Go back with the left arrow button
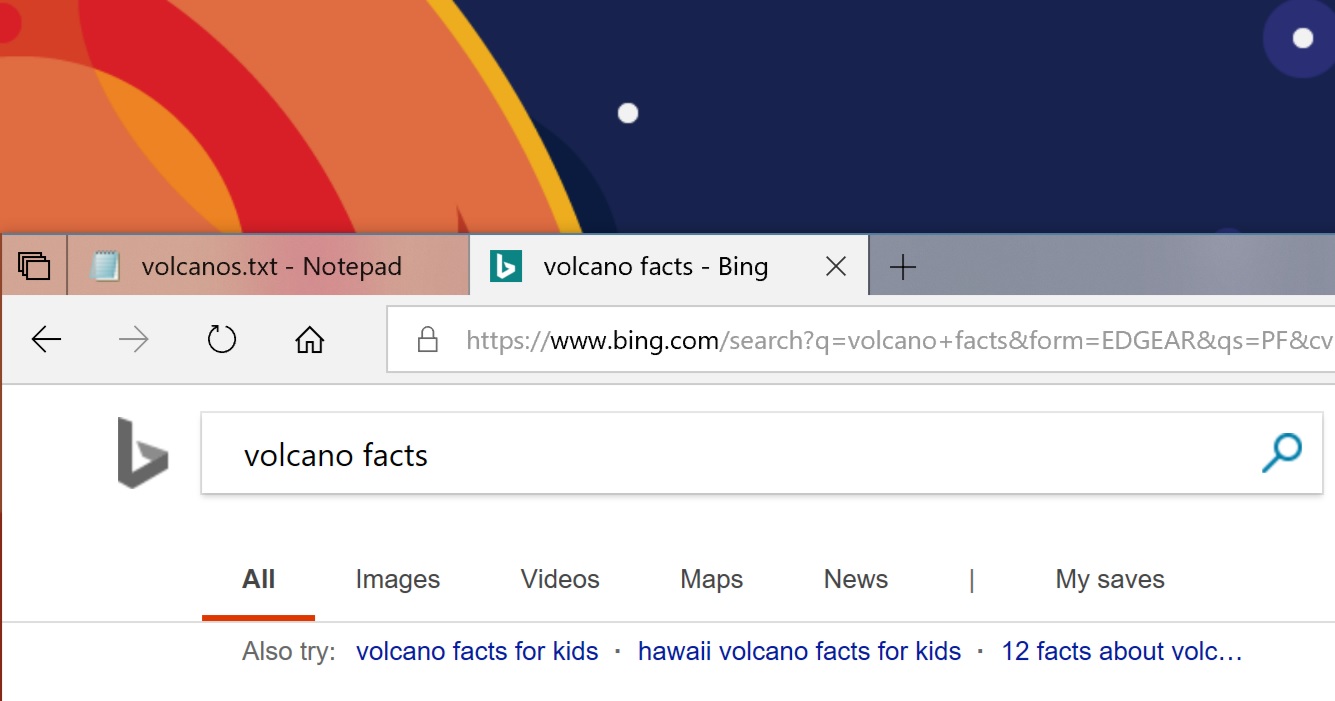Image resolution: width=1335 pixels, height=701 pixels. pyautogui.click(x=46, y=340)
